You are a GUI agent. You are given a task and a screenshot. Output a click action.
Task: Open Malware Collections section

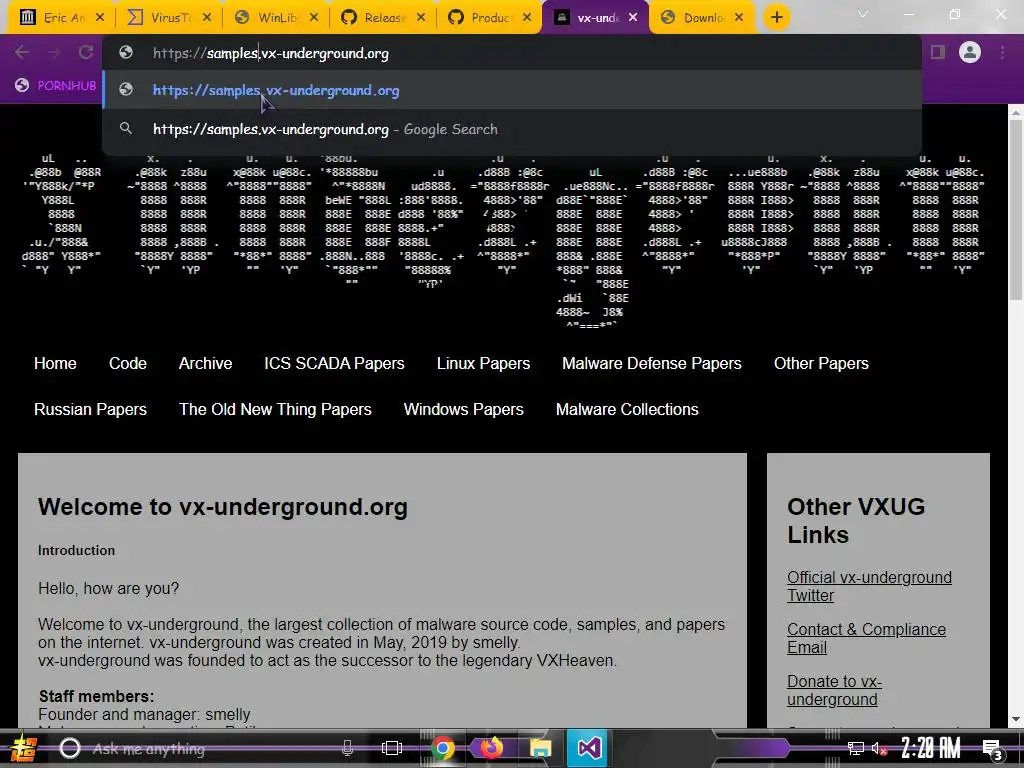[627, 409]
